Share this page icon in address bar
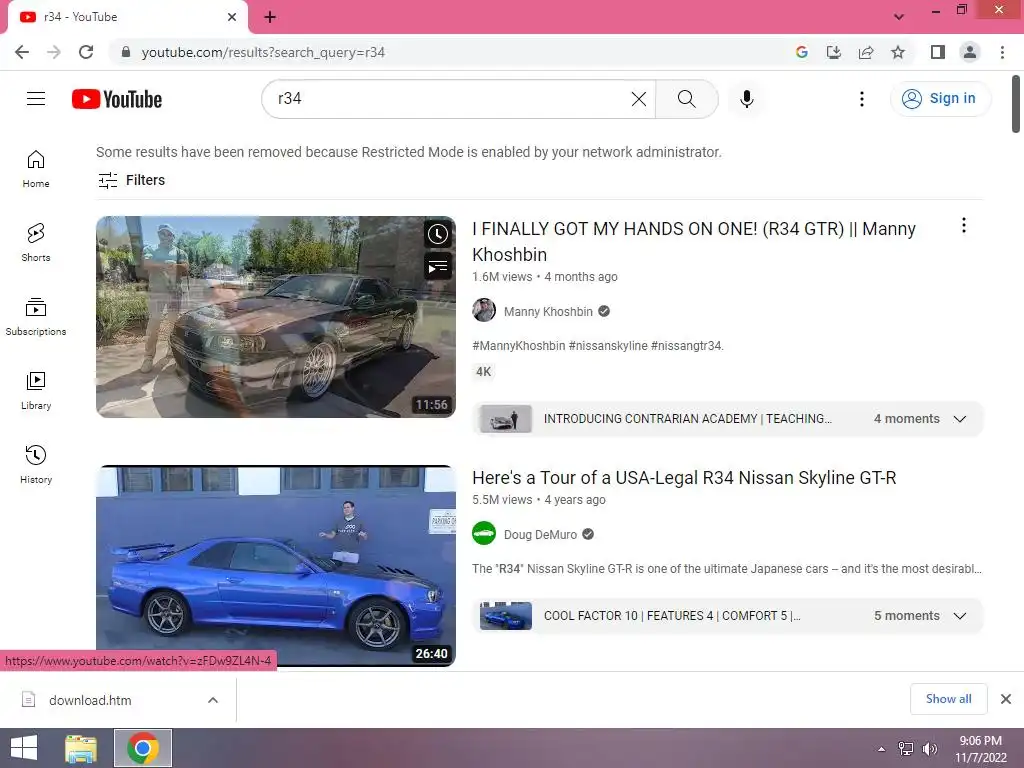 click(x=866, y=52)
